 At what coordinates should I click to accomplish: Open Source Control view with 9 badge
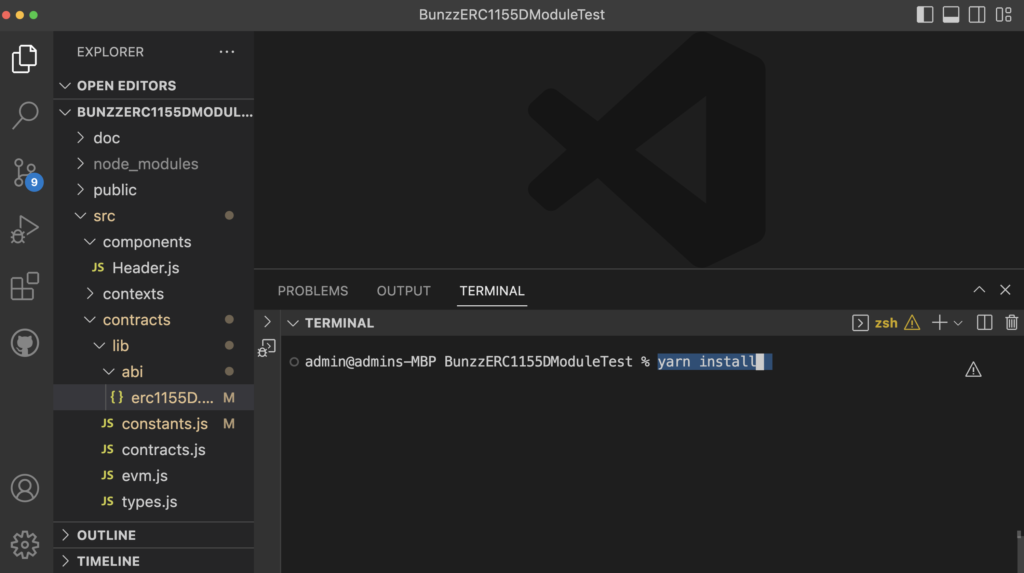click(x=27, y=174)
